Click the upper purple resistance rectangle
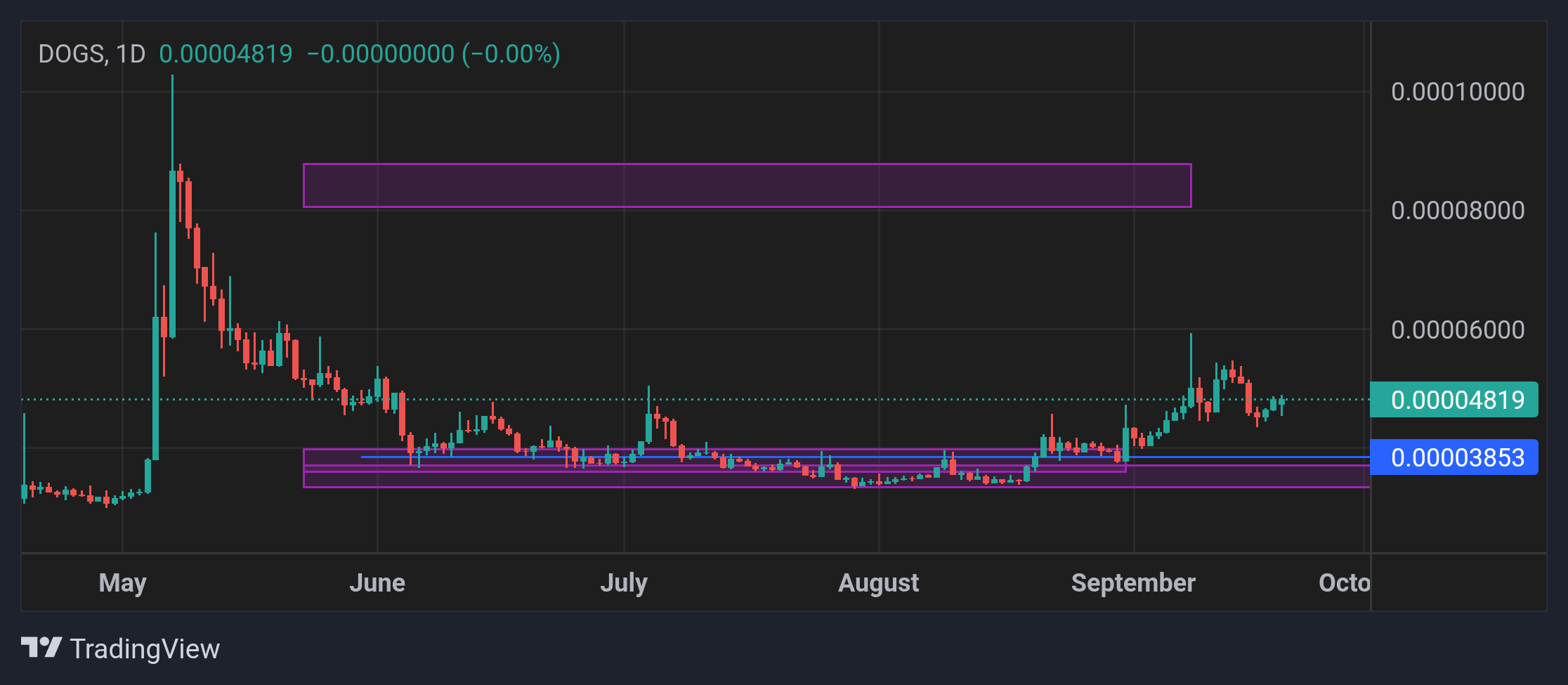 (747, 185)
